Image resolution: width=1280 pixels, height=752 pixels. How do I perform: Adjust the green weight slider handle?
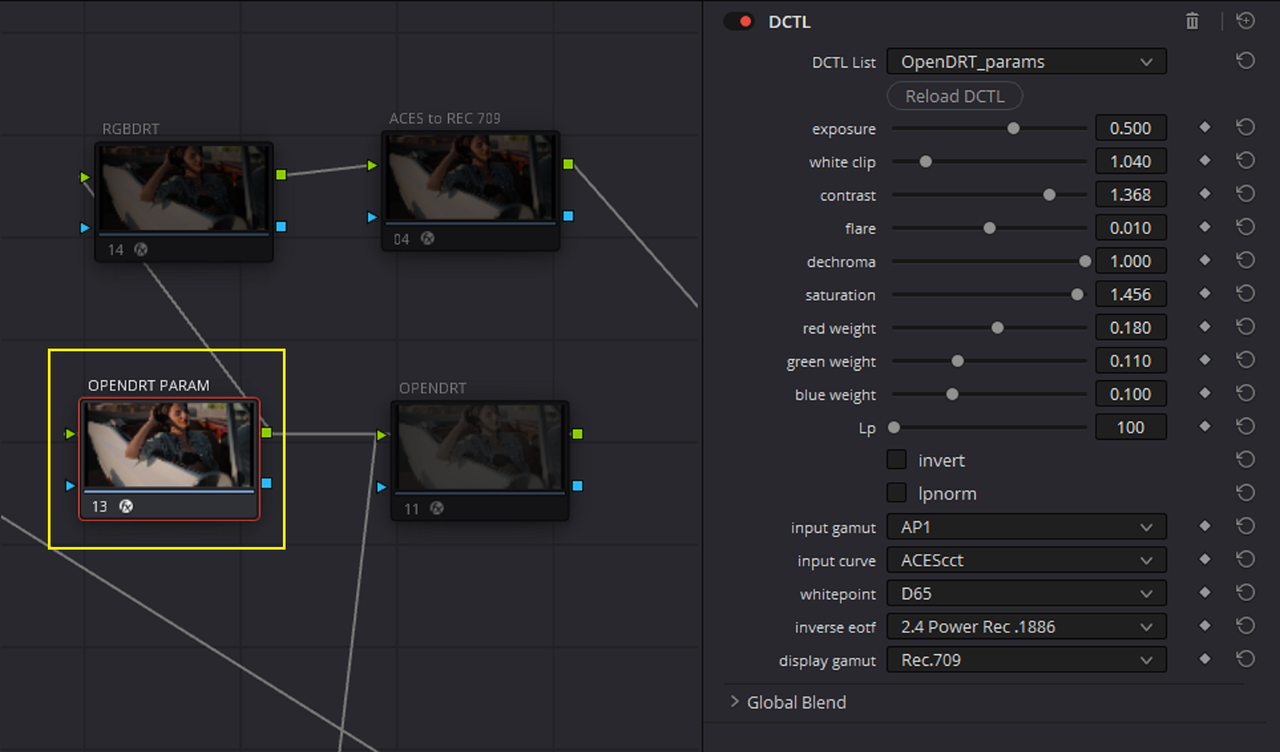(x=957, y=361)
